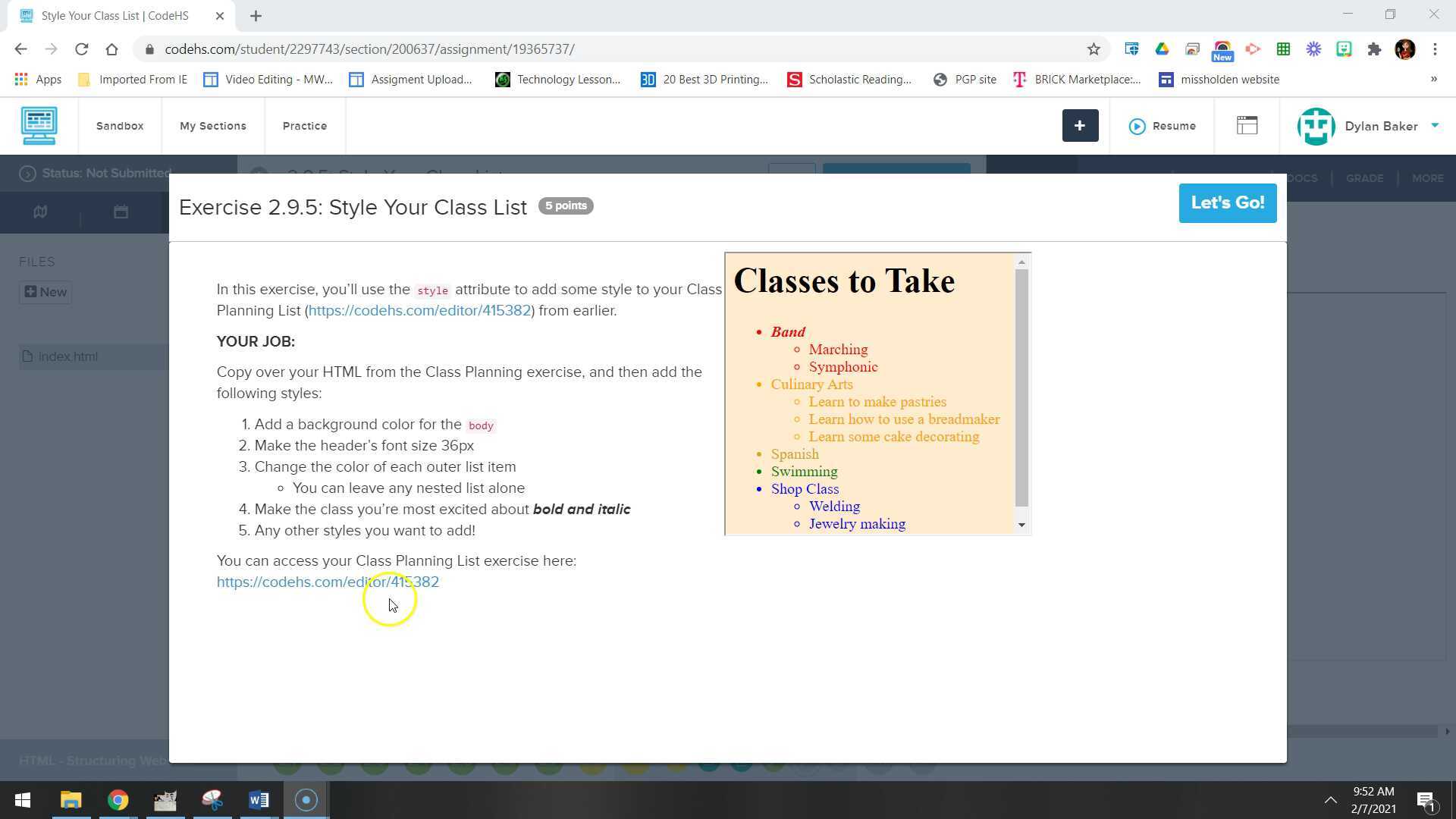The width and height of the screenshot is (1456, 819).
Task: Launch Word from the taskbar
Action: tap(259, 800)
